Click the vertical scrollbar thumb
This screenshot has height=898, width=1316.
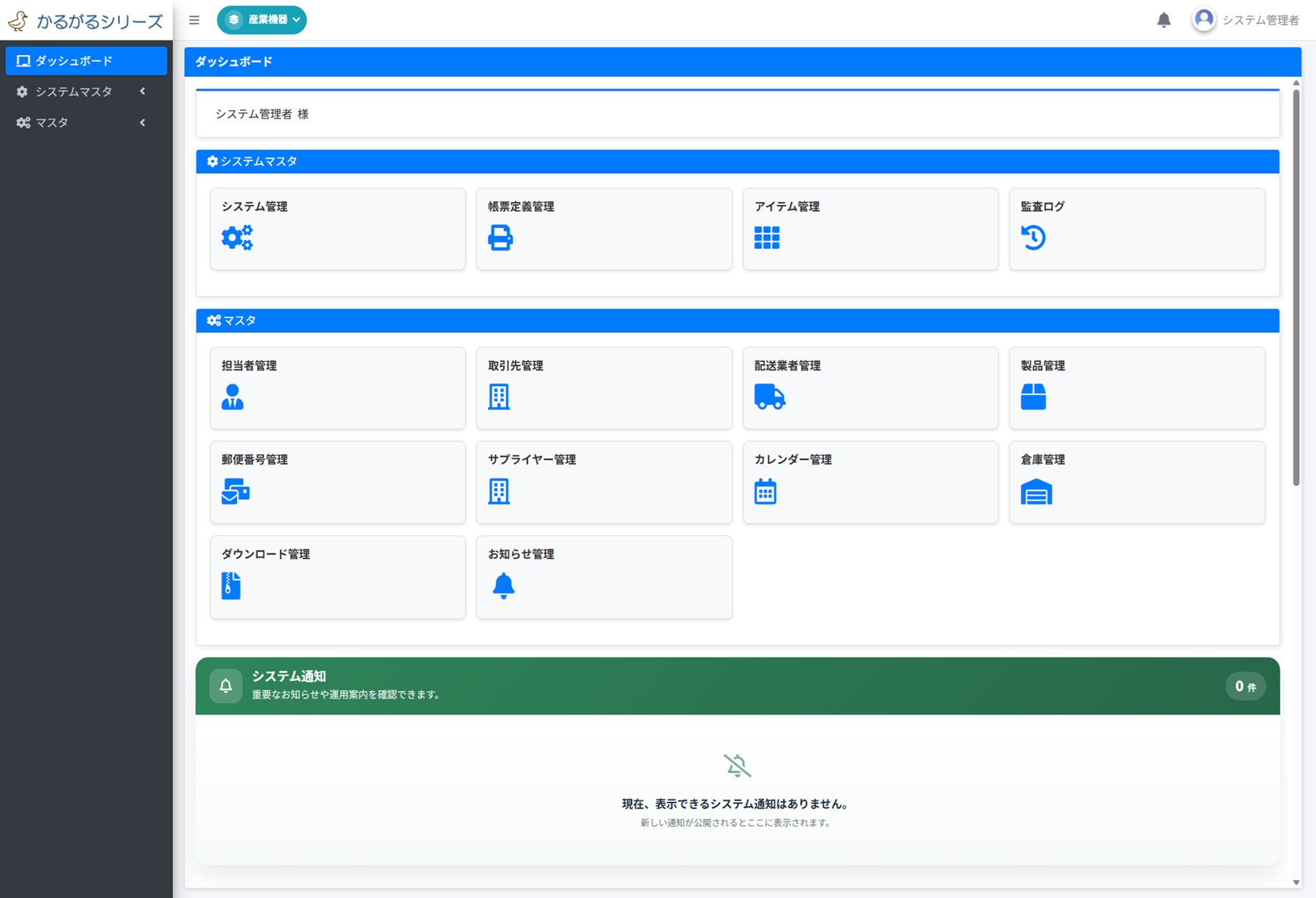coord(1296,287)
